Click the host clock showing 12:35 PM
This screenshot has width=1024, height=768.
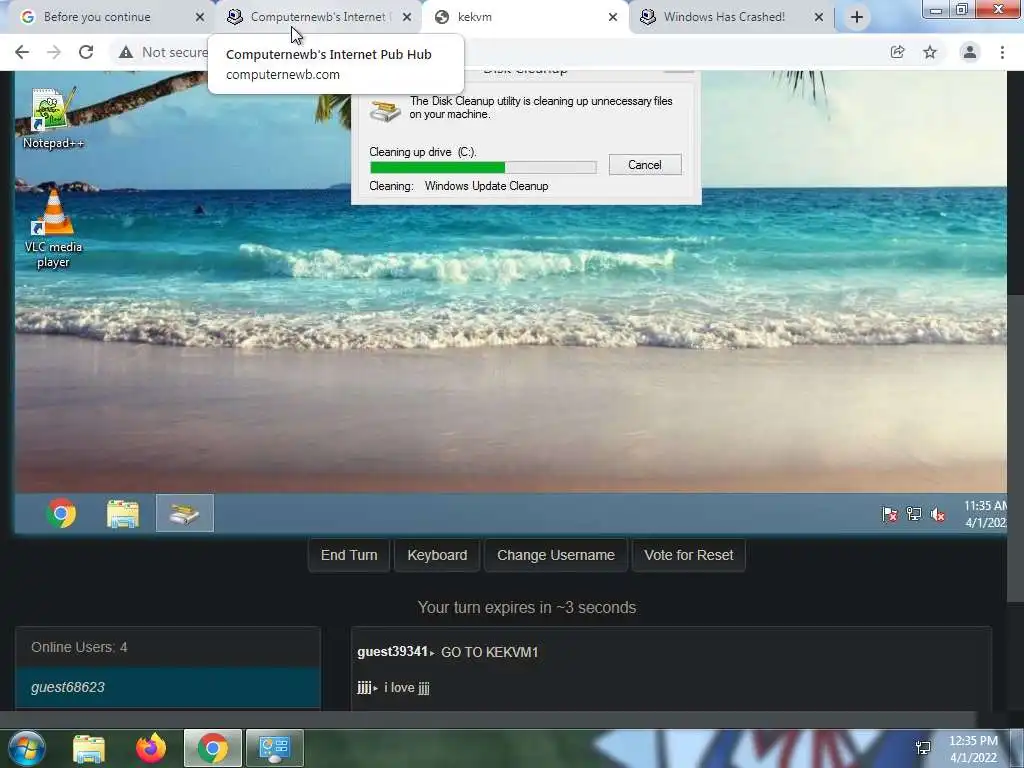973,749
